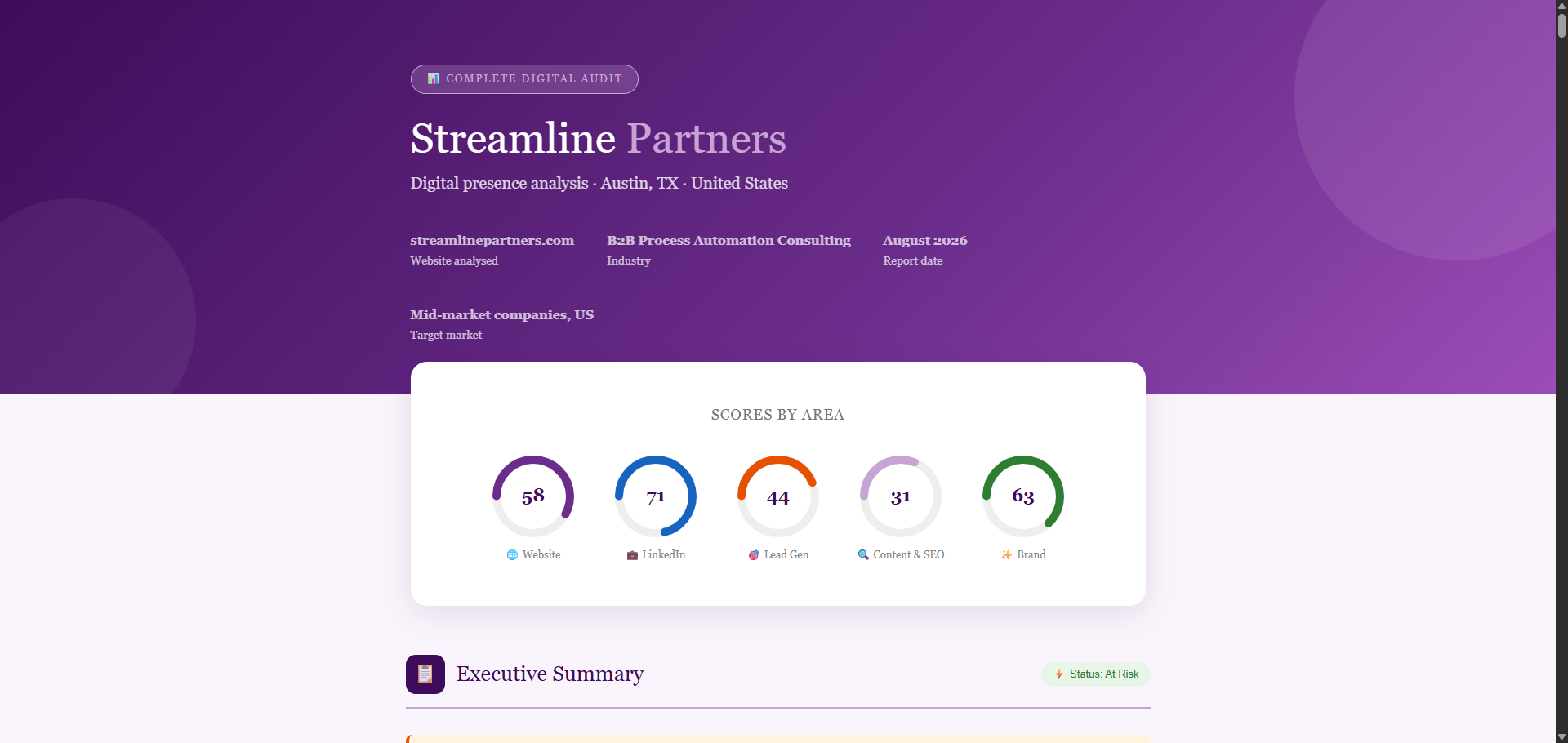
Task: Click the Streamline Partners heading
Action: click(x=598, y=138)
